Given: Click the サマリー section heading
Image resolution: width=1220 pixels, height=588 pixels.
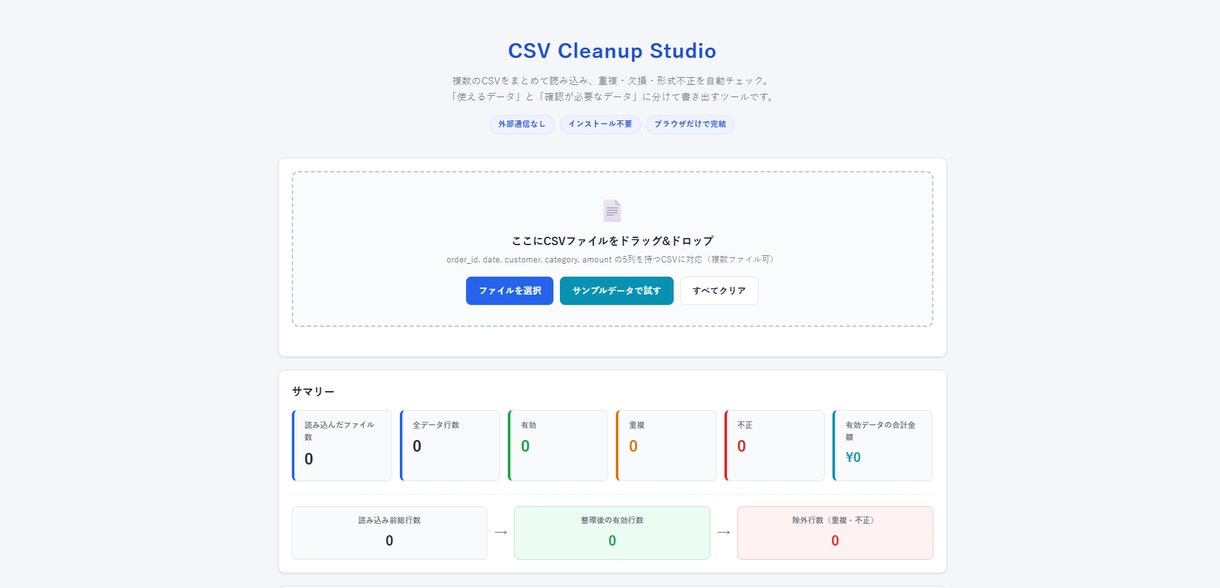Looking at the screenshot, I should click(313, 391).
